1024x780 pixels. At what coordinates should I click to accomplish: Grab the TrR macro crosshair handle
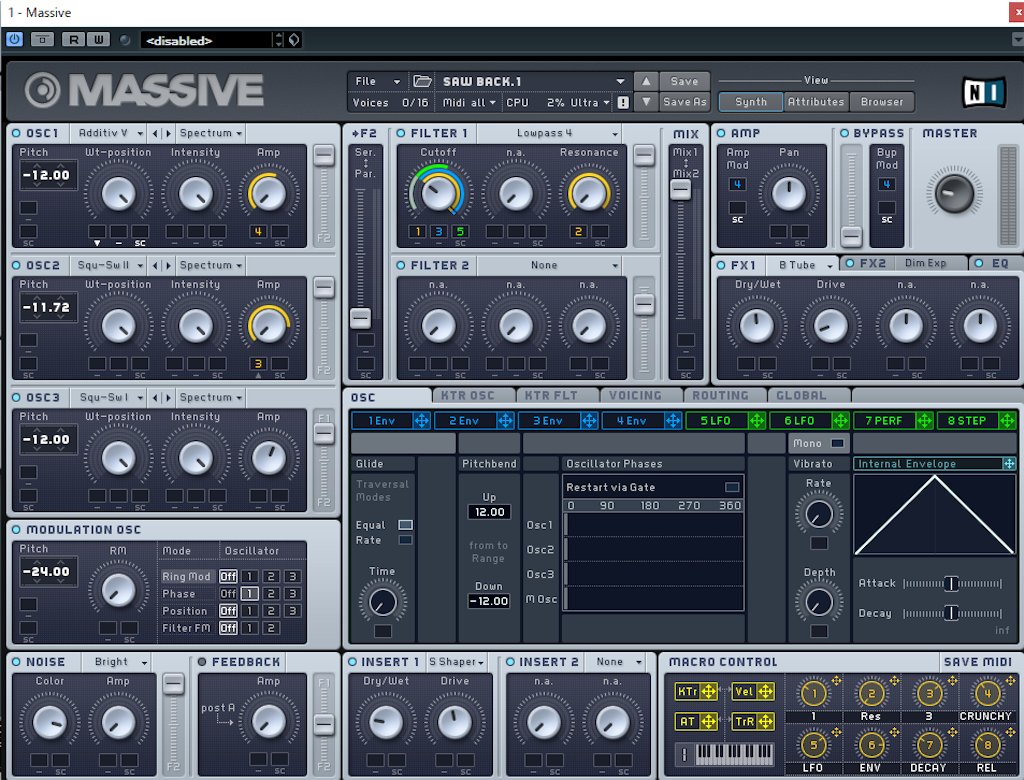pyautogui.click(x=765, y=721)
